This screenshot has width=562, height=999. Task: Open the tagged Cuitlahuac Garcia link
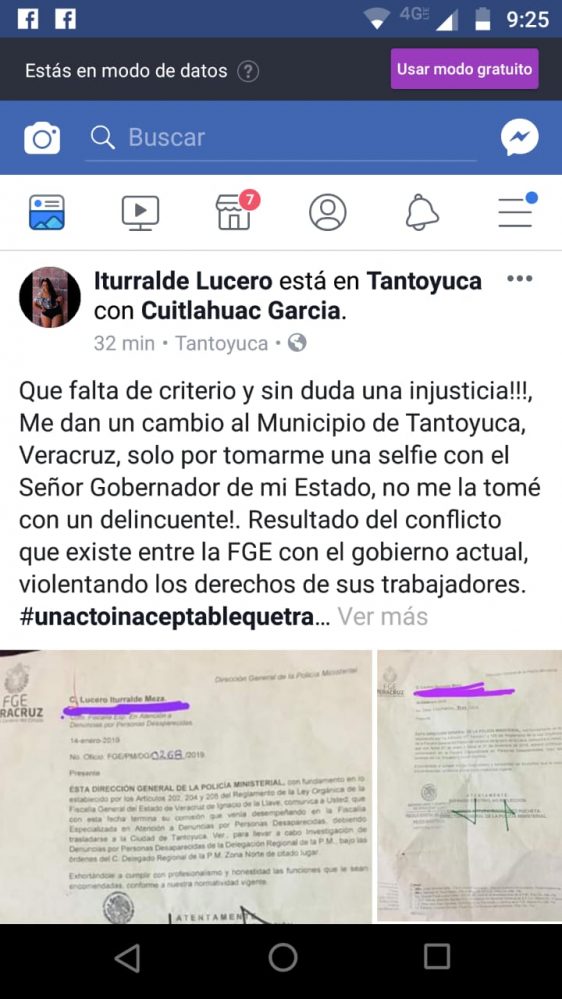click(240, 311)
